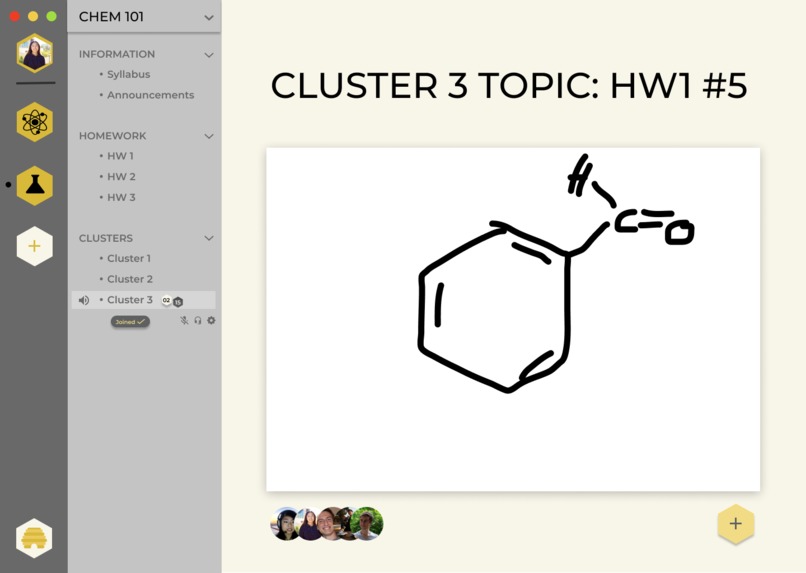Click the 02 member count badge

point(166,300)
